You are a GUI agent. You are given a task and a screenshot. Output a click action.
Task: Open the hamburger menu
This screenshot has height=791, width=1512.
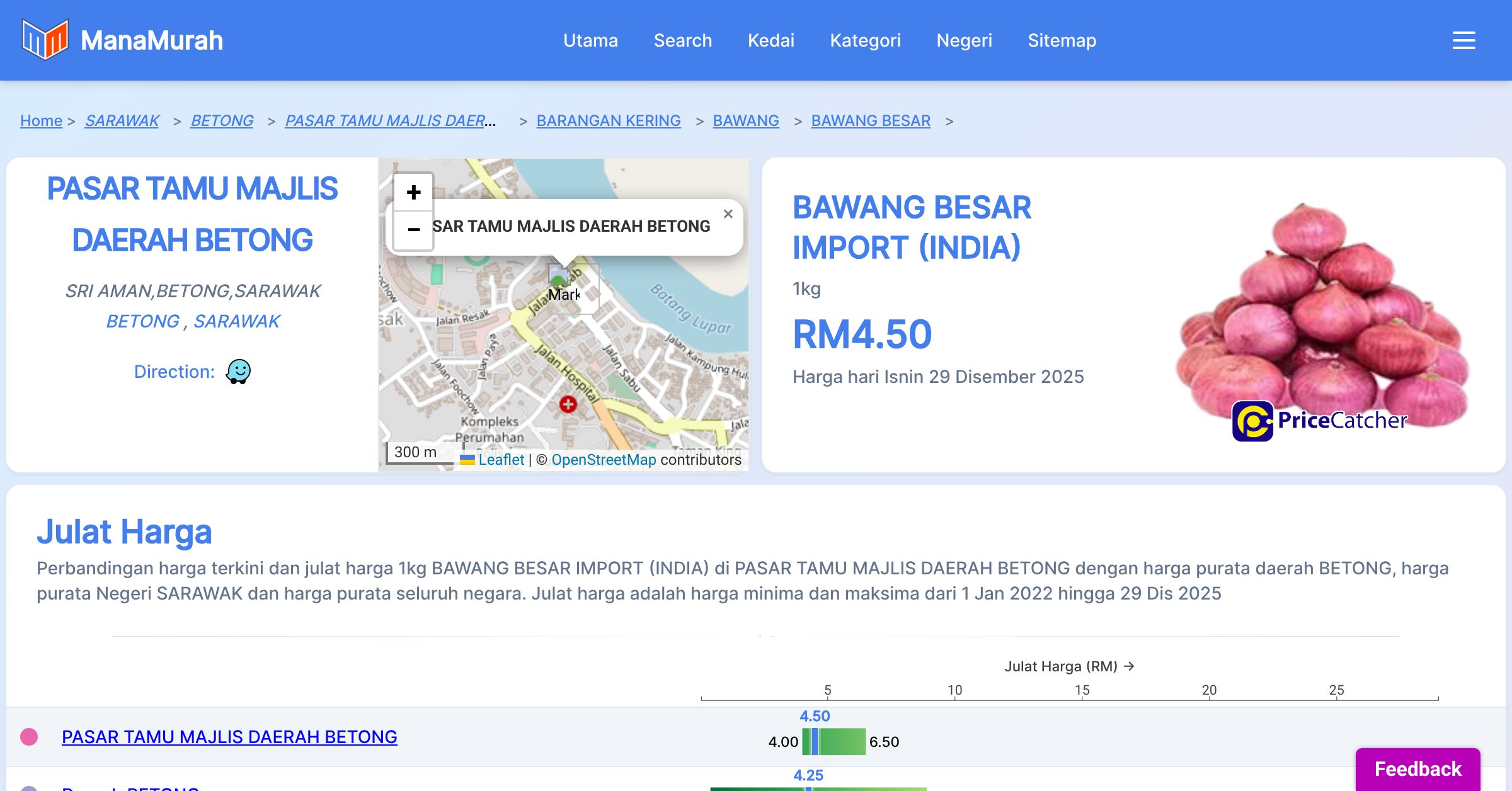[x=1463, y=40]
